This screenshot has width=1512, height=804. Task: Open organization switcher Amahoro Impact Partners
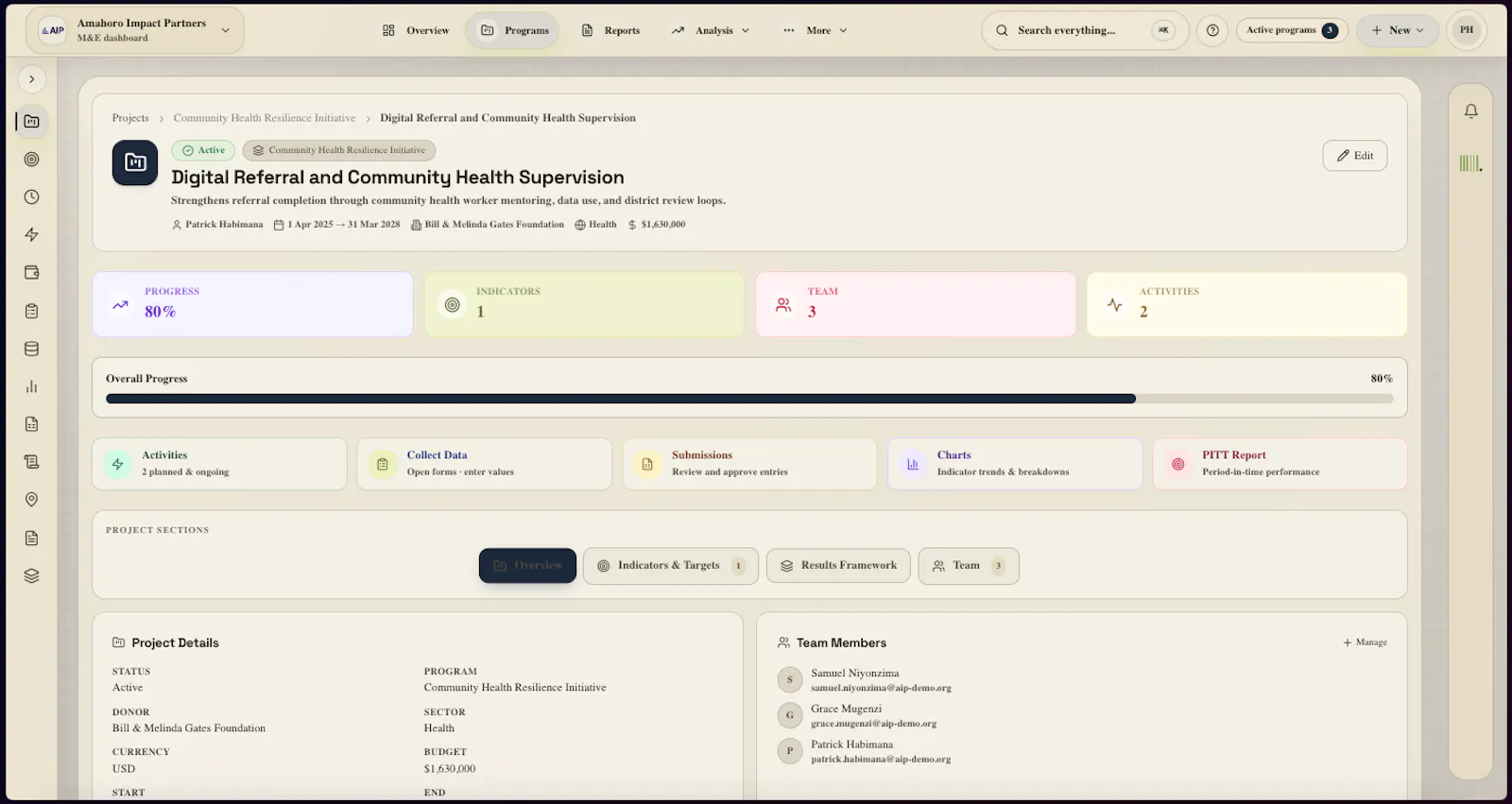[x=134, y=30]
